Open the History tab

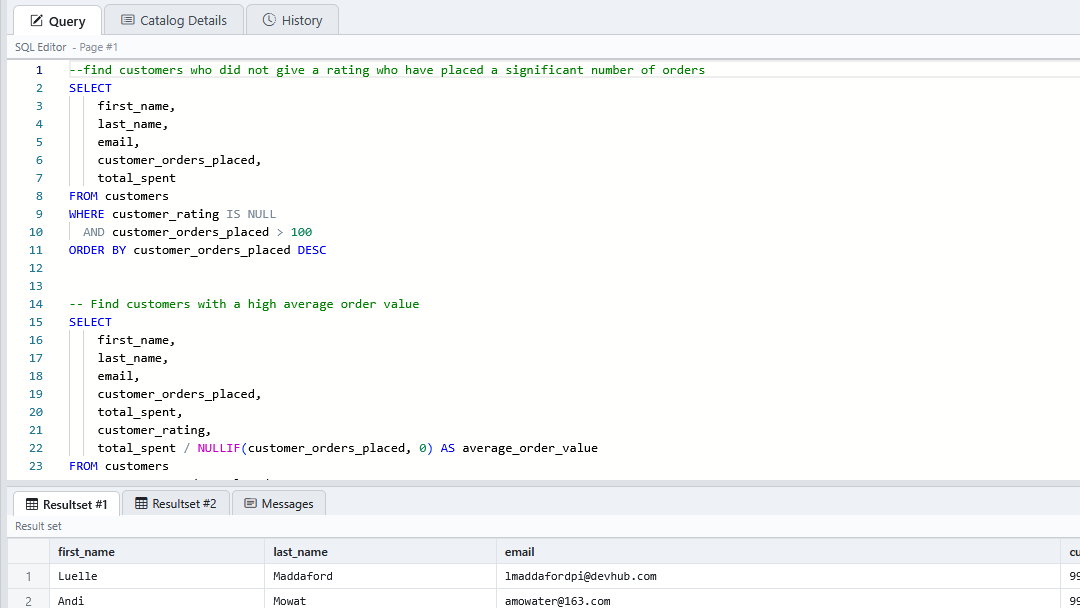tap(292, 21)
